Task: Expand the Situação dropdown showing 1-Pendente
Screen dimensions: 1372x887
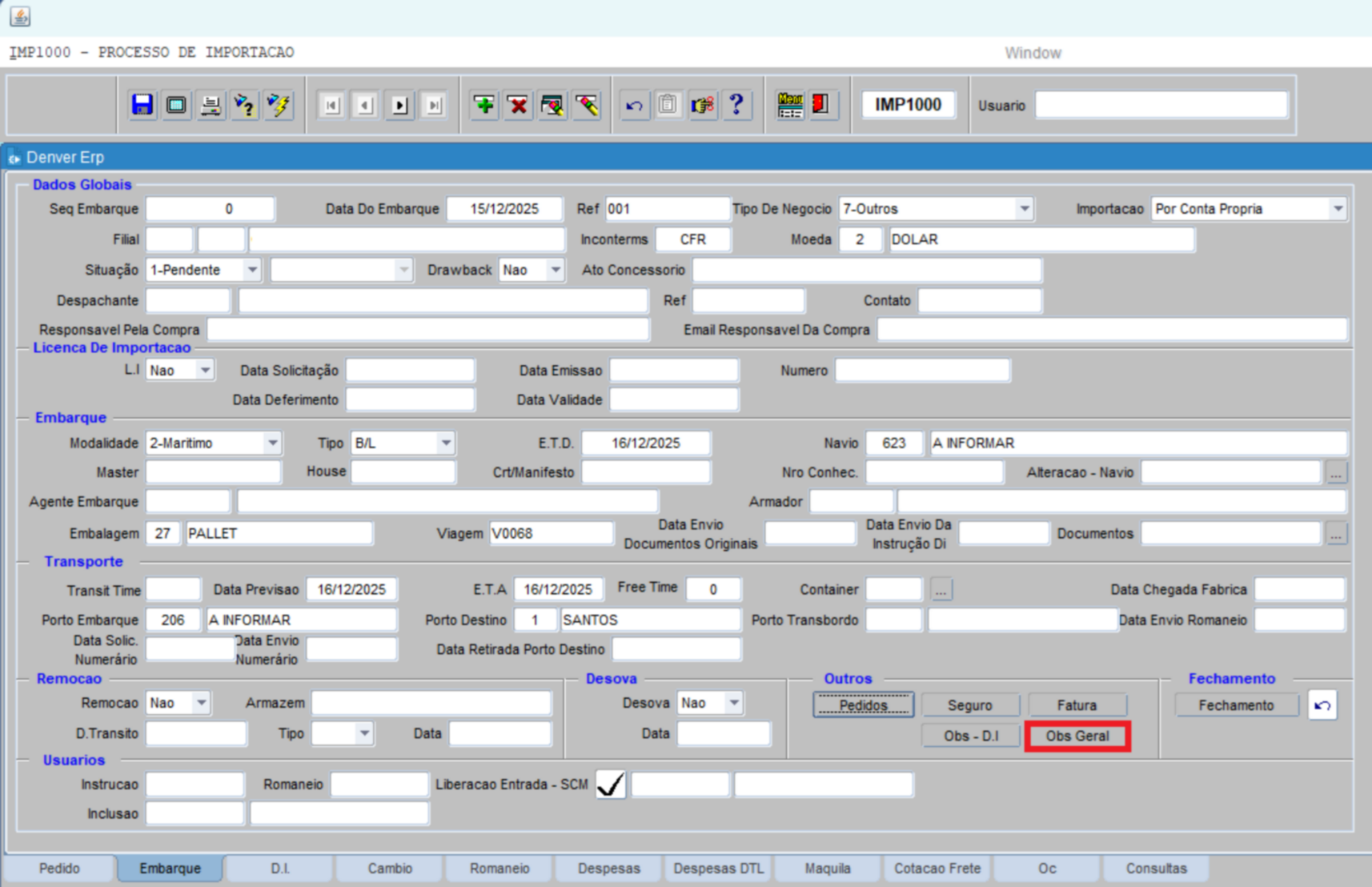Action: tap(252, 271)
